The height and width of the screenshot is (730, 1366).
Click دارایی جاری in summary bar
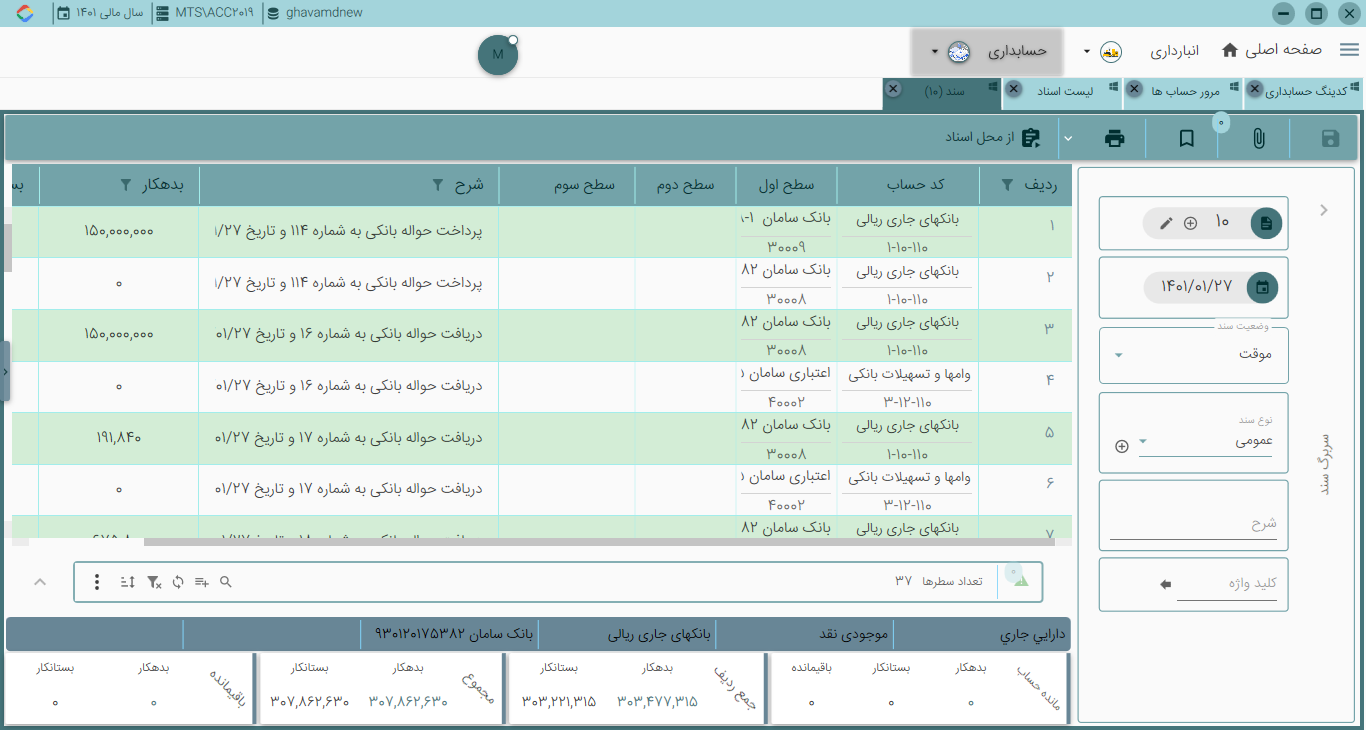pos(1034,634)
